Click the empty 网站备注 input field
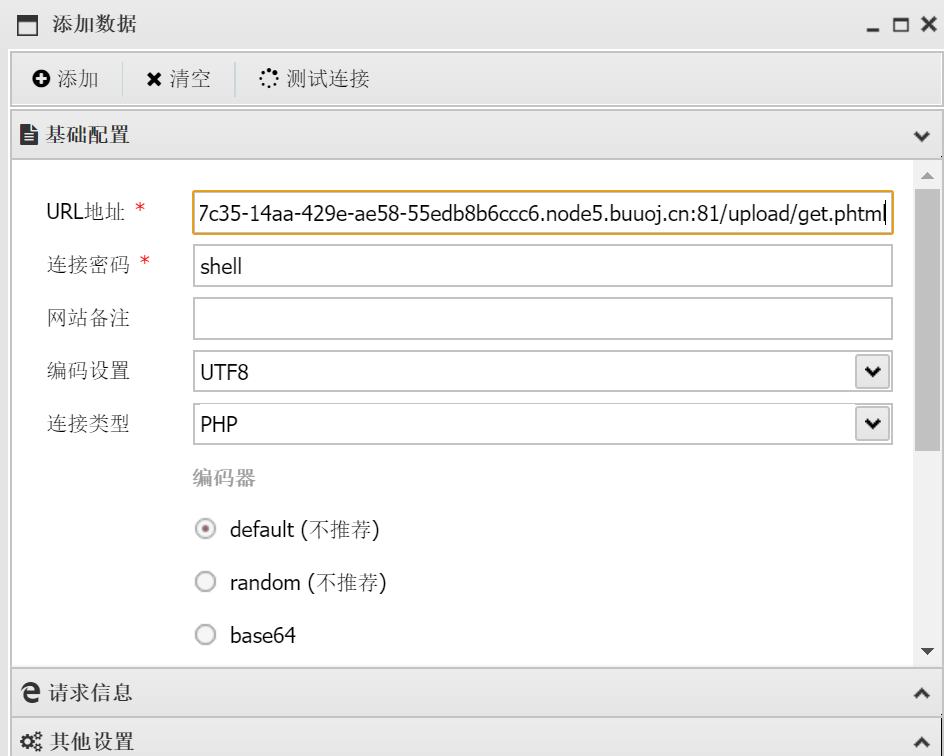 542,318
